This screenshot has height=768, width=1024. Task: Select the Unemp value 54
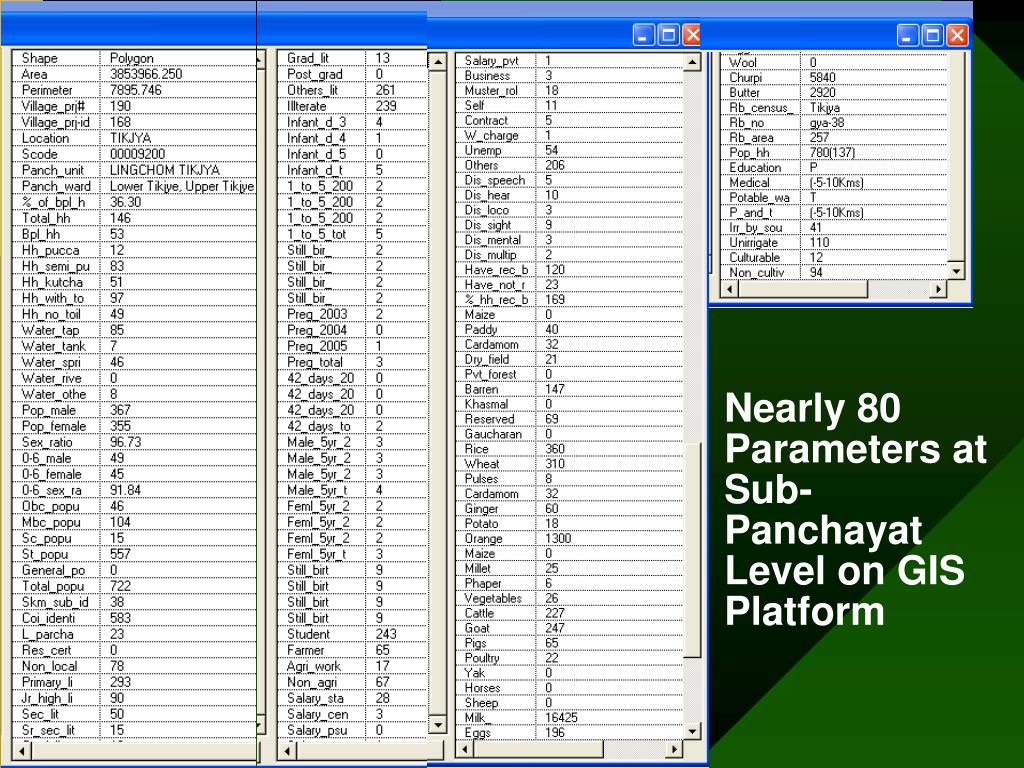click(552, 150)
